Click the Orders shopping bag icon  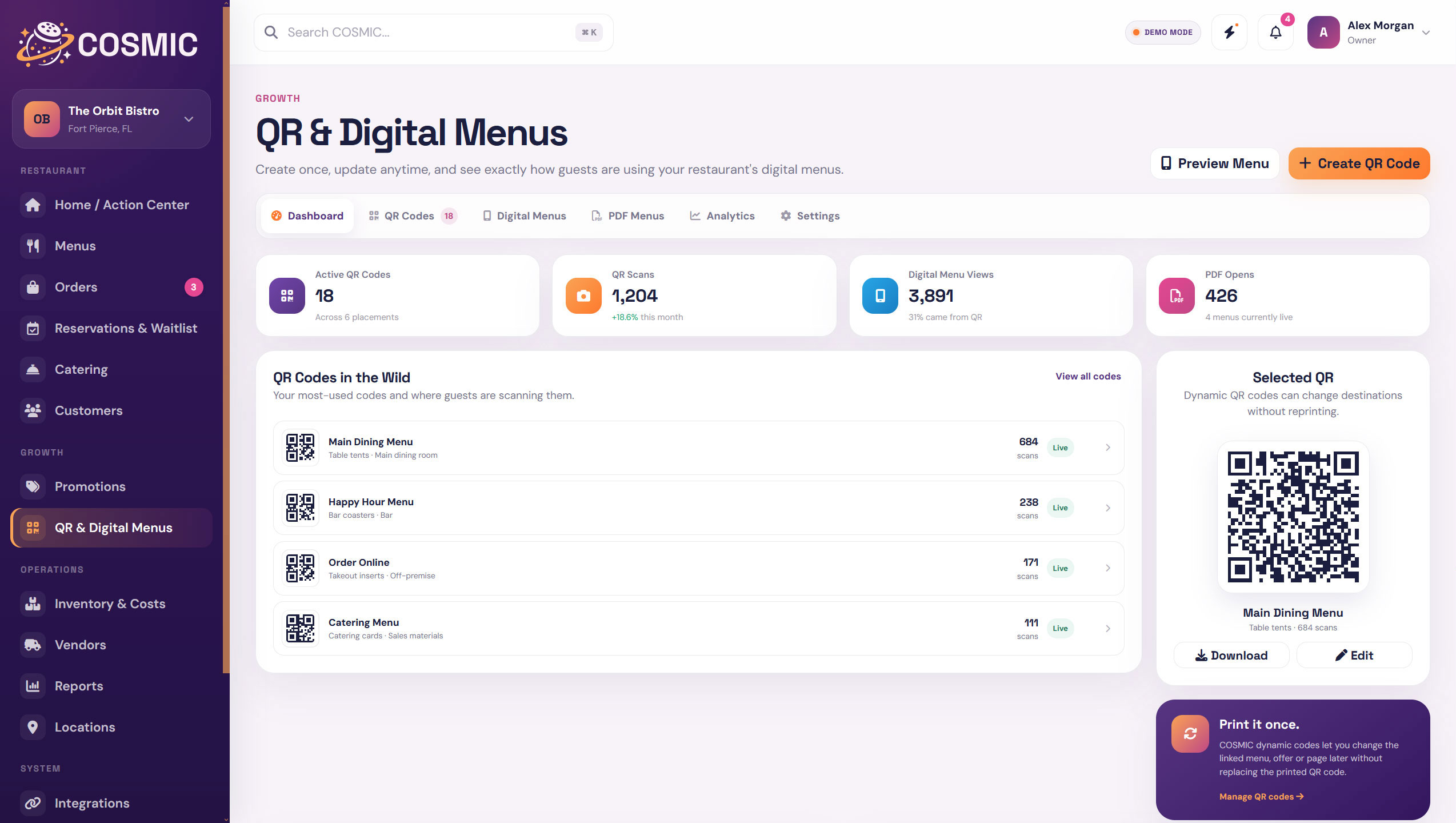(x=33, y=287)
